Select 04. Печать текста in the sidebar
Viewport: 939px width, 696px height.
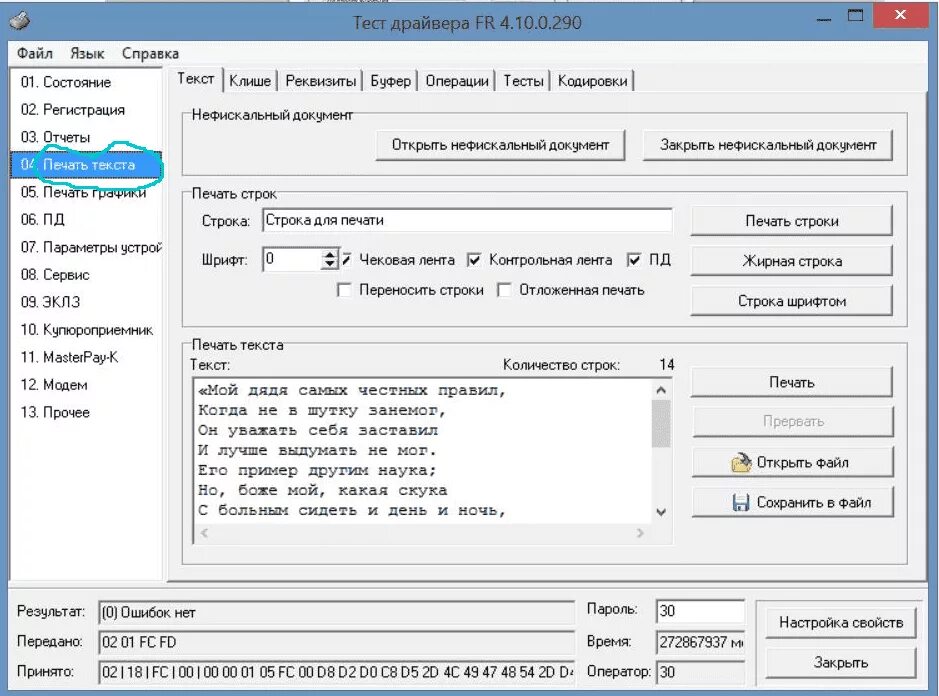pyautogui.click(x=86, y=165)
